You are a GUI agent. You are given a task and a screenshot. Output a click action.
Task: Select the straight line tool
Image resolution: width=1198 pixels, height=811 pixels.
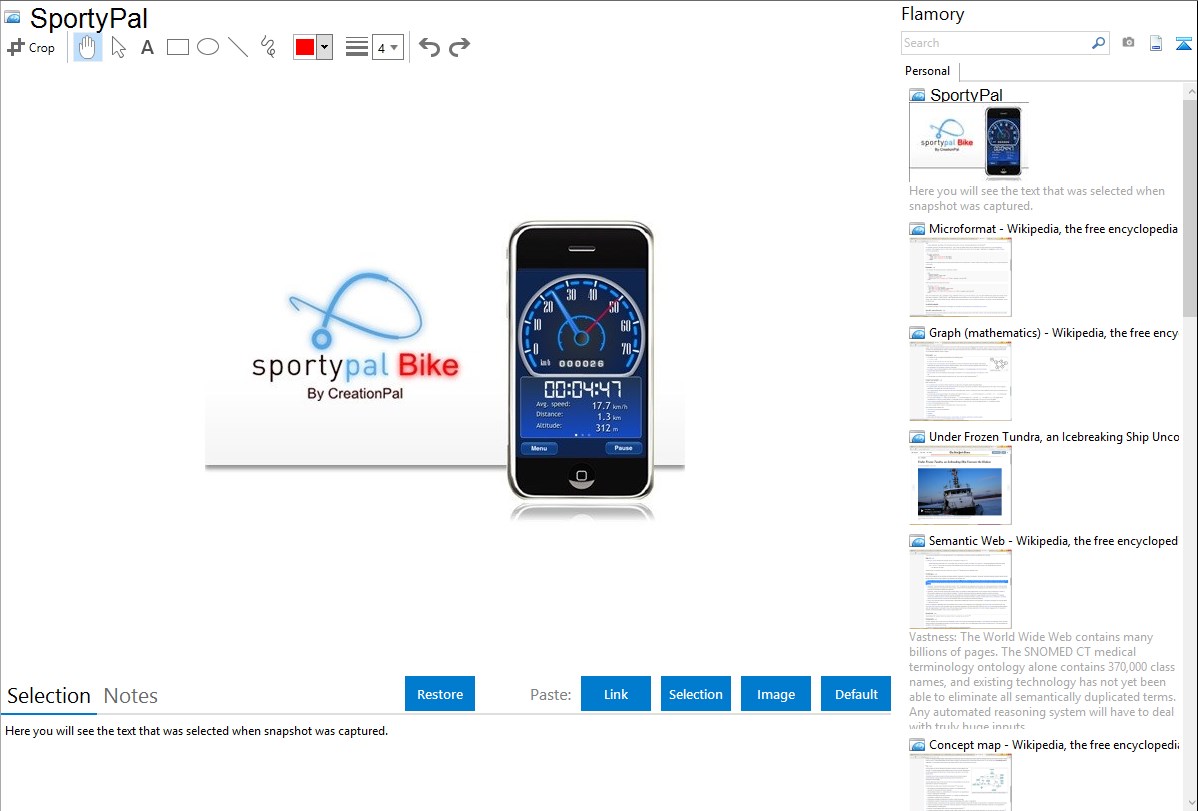[x=238, y=47]
